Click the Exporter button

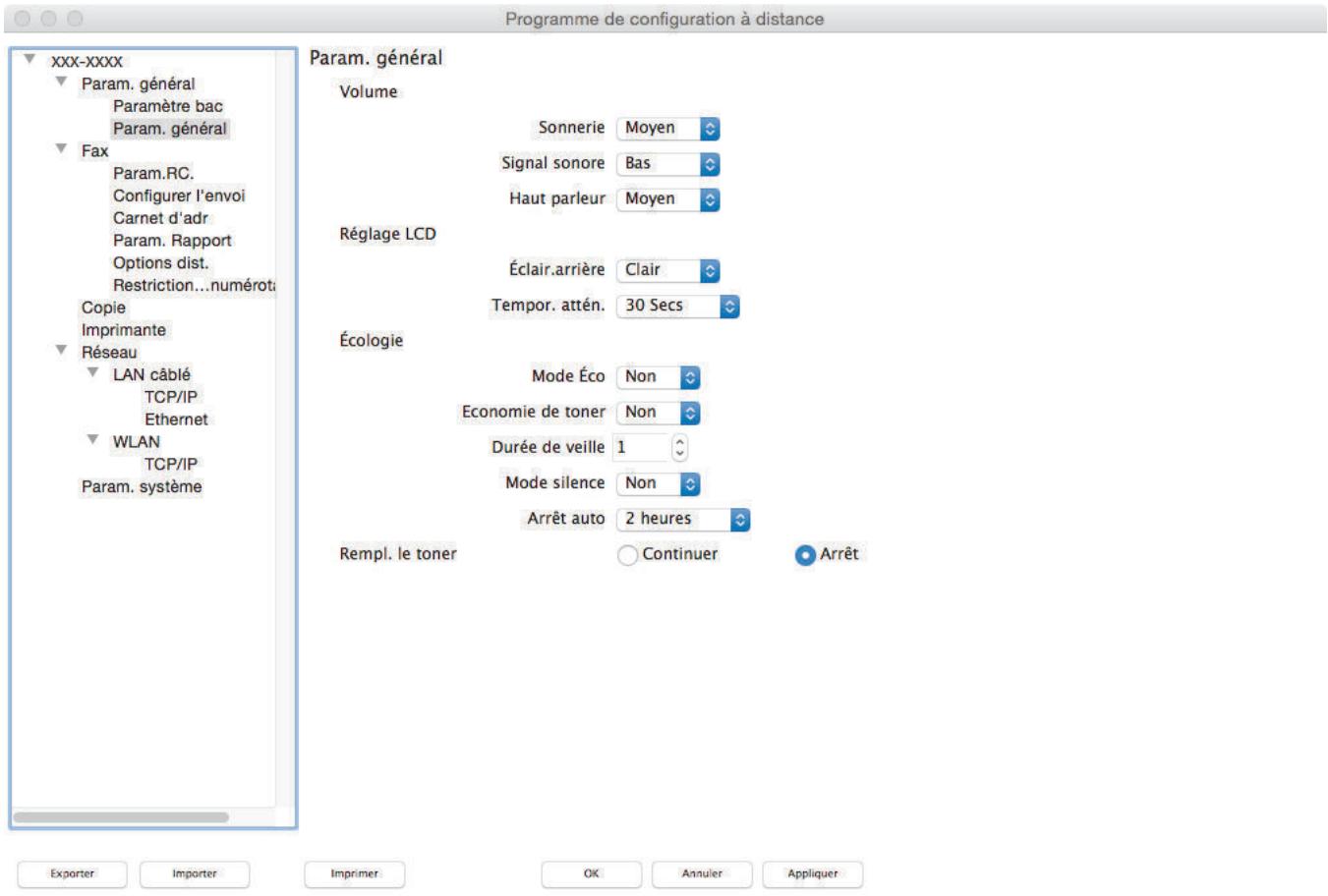(x=73, y=873)
